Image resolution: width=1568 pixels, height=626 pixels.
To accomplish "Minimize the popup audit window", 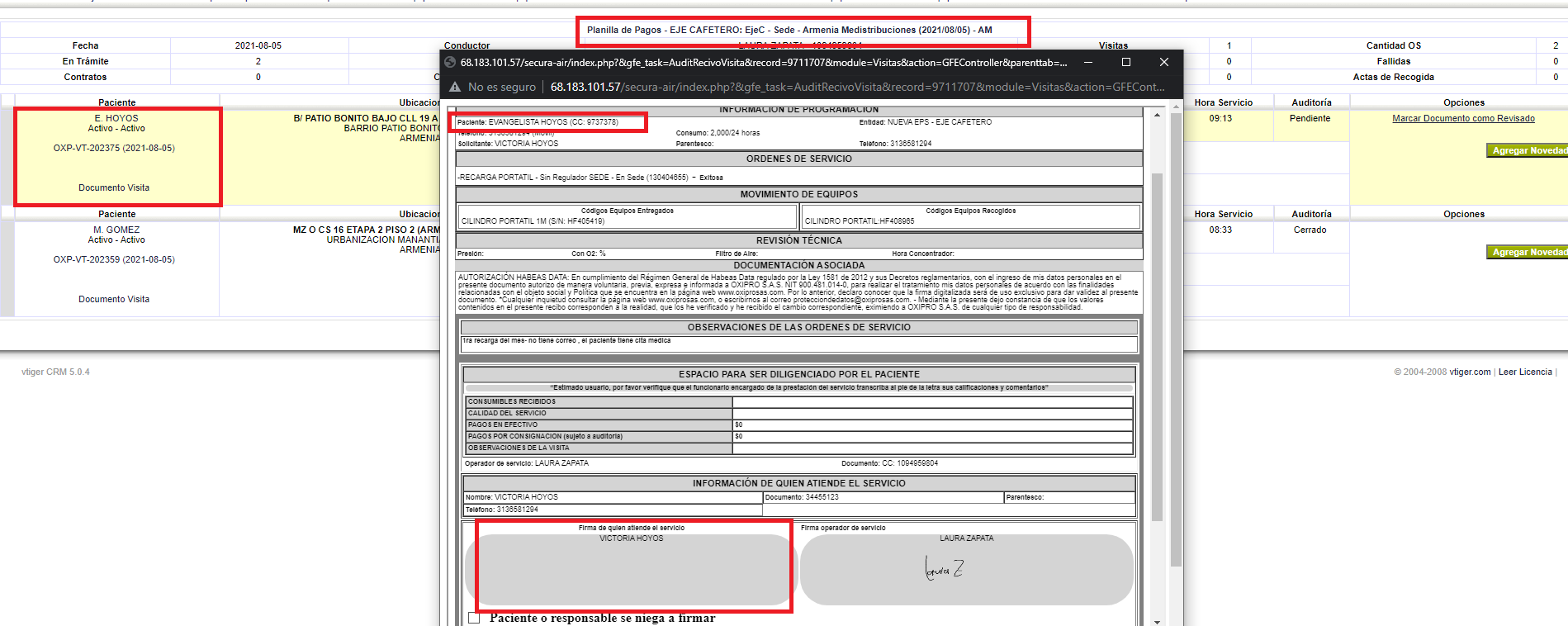I will [1088, 62].
